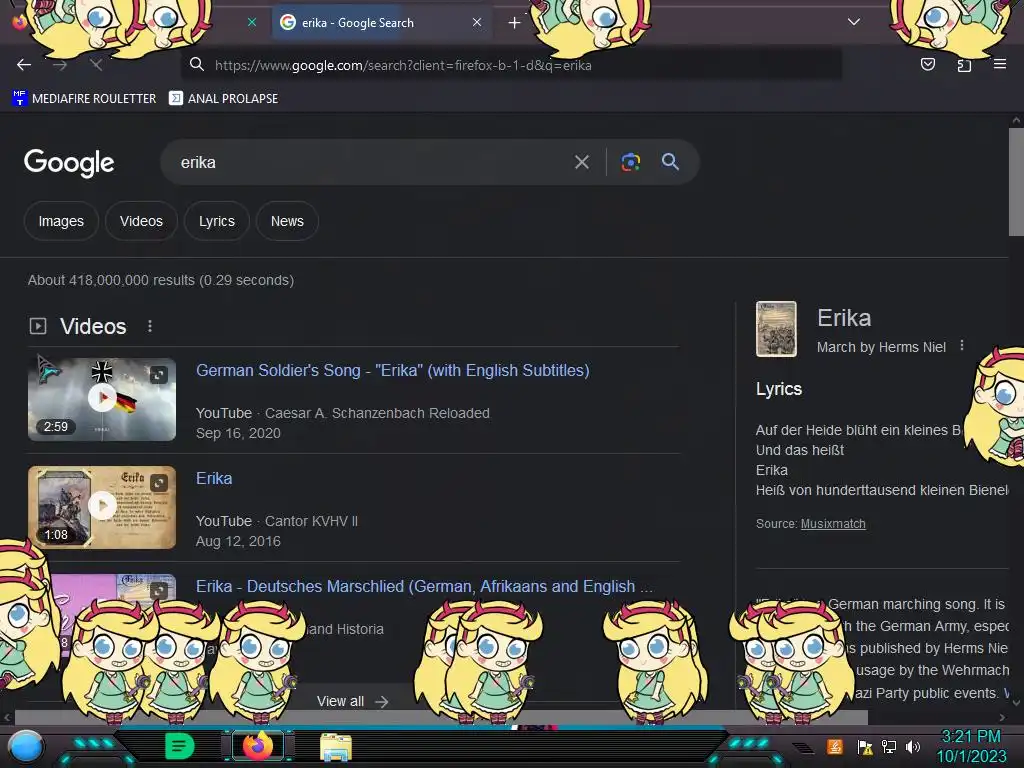
Task: Click the volume speaker tray icon
Action: (913, 746)
